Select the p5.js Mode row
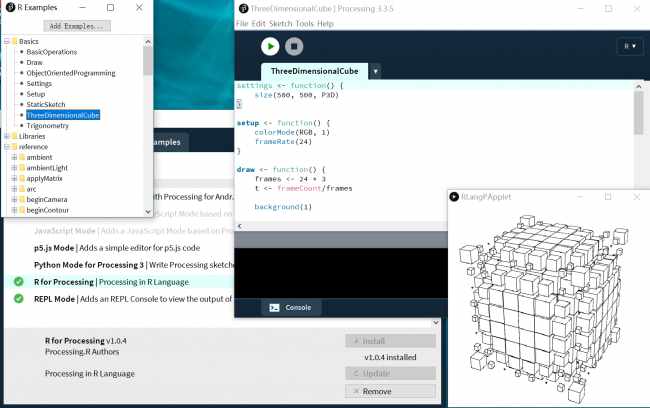Image resolution: width=650 pixels, height=408 pixels. (119, 248)
